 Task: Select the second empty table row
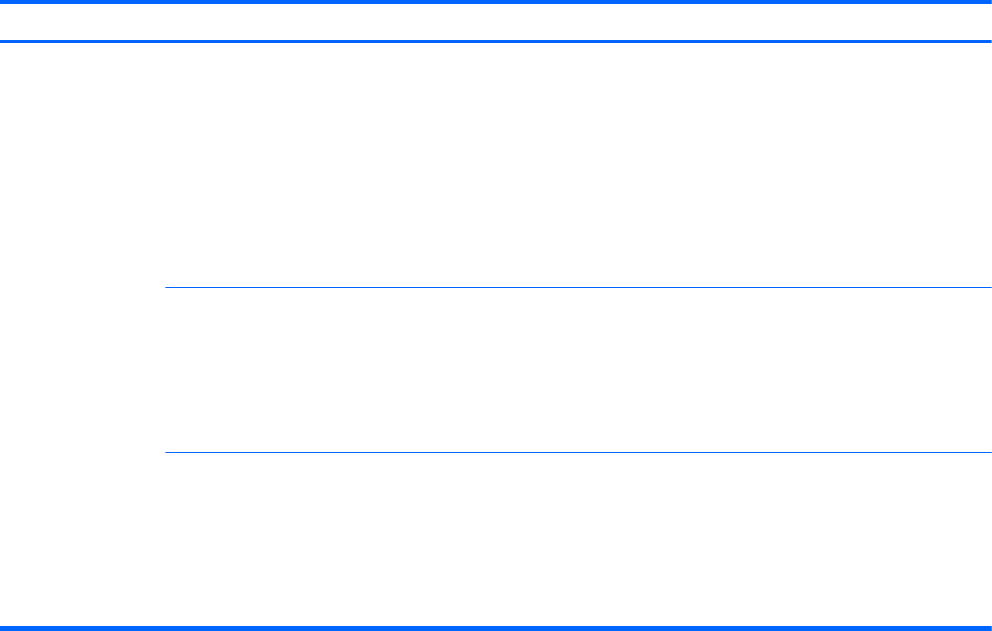pyautogui.click(x=570, y=370)
